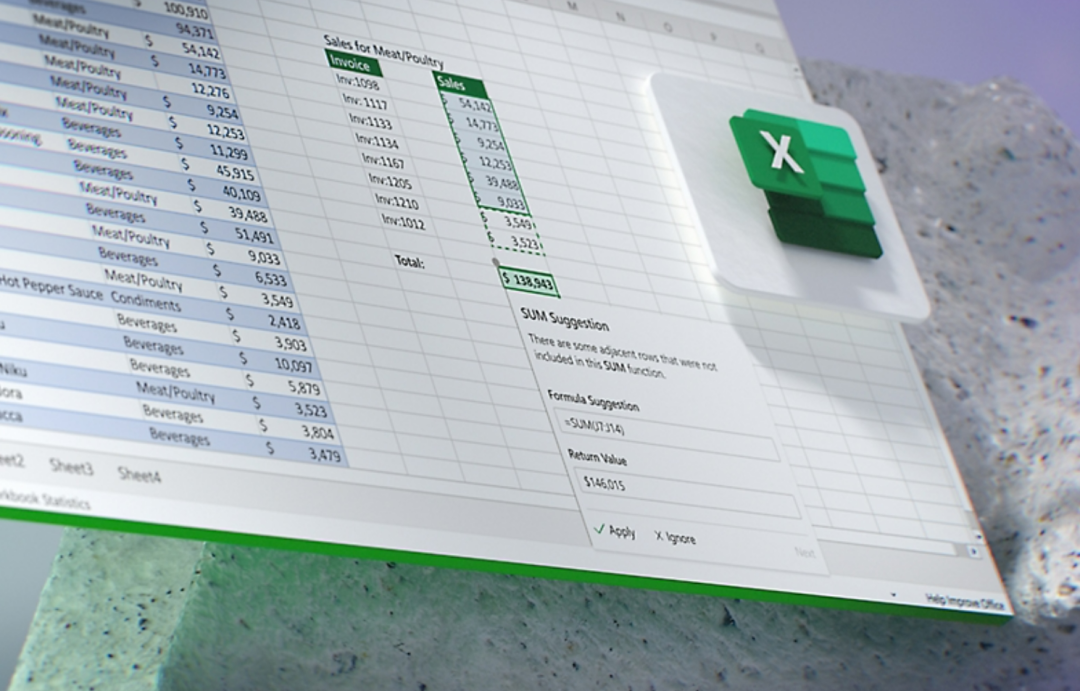1080x691 pixels.
Task: Select the 12,276 cell
Action: click(210, 90)
